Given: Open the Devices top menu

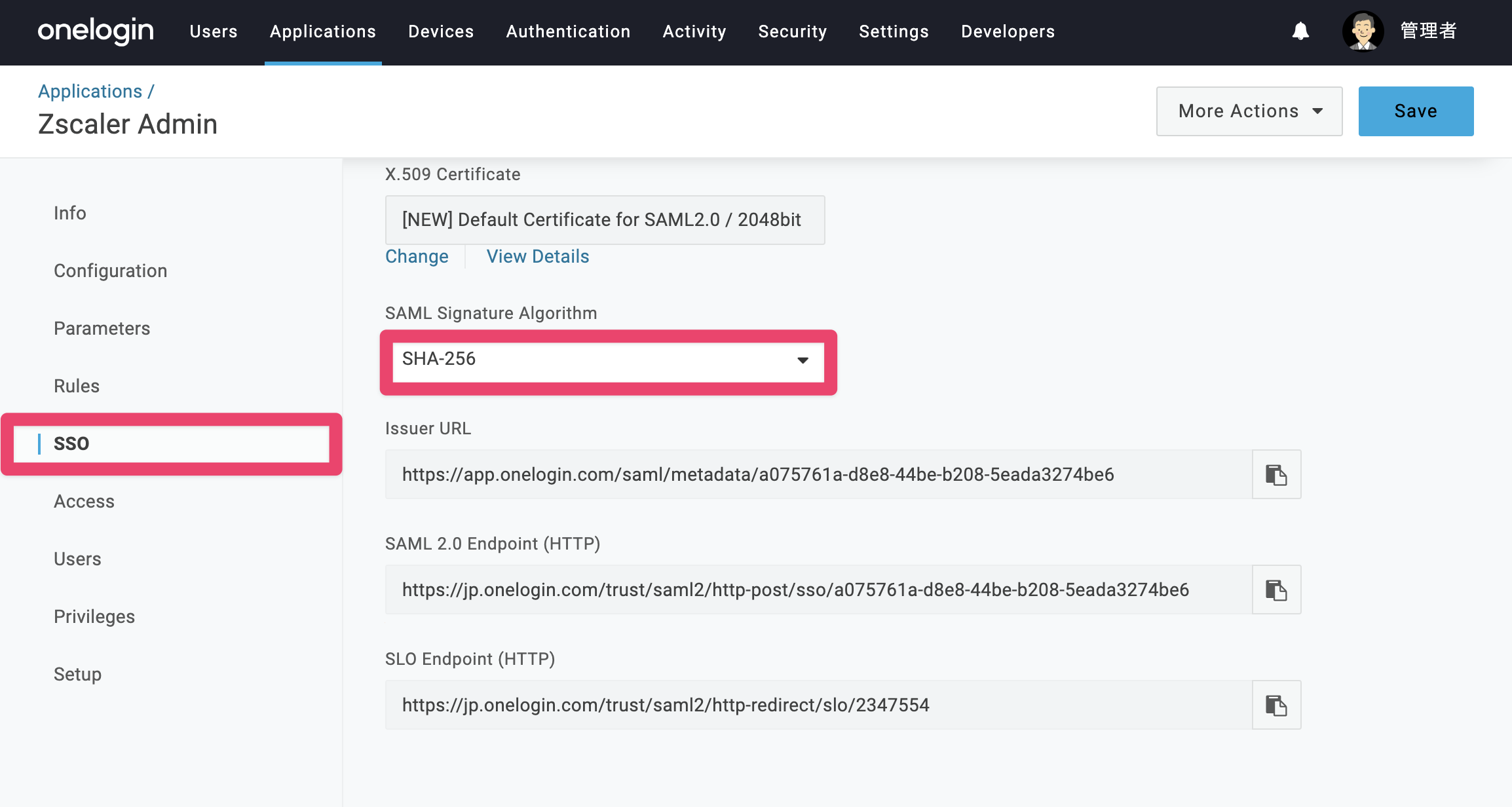Looking at the screenshot, I should point(441,31).
